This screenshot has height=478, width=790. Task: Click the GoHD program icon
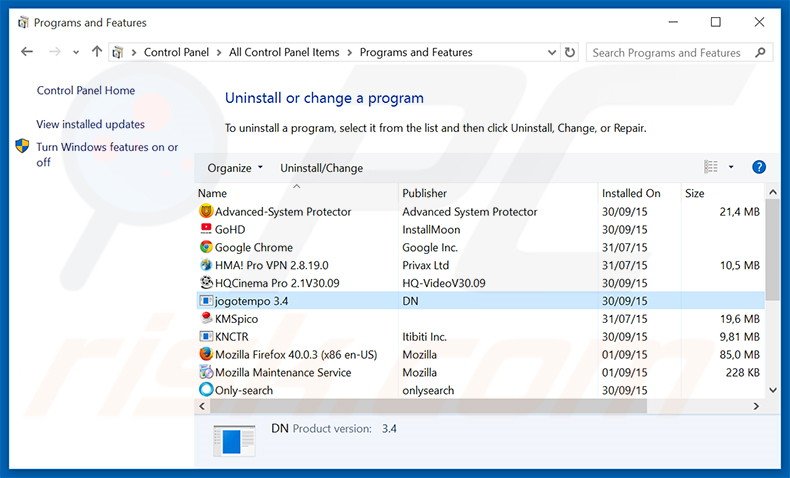(x=206, y=229)
